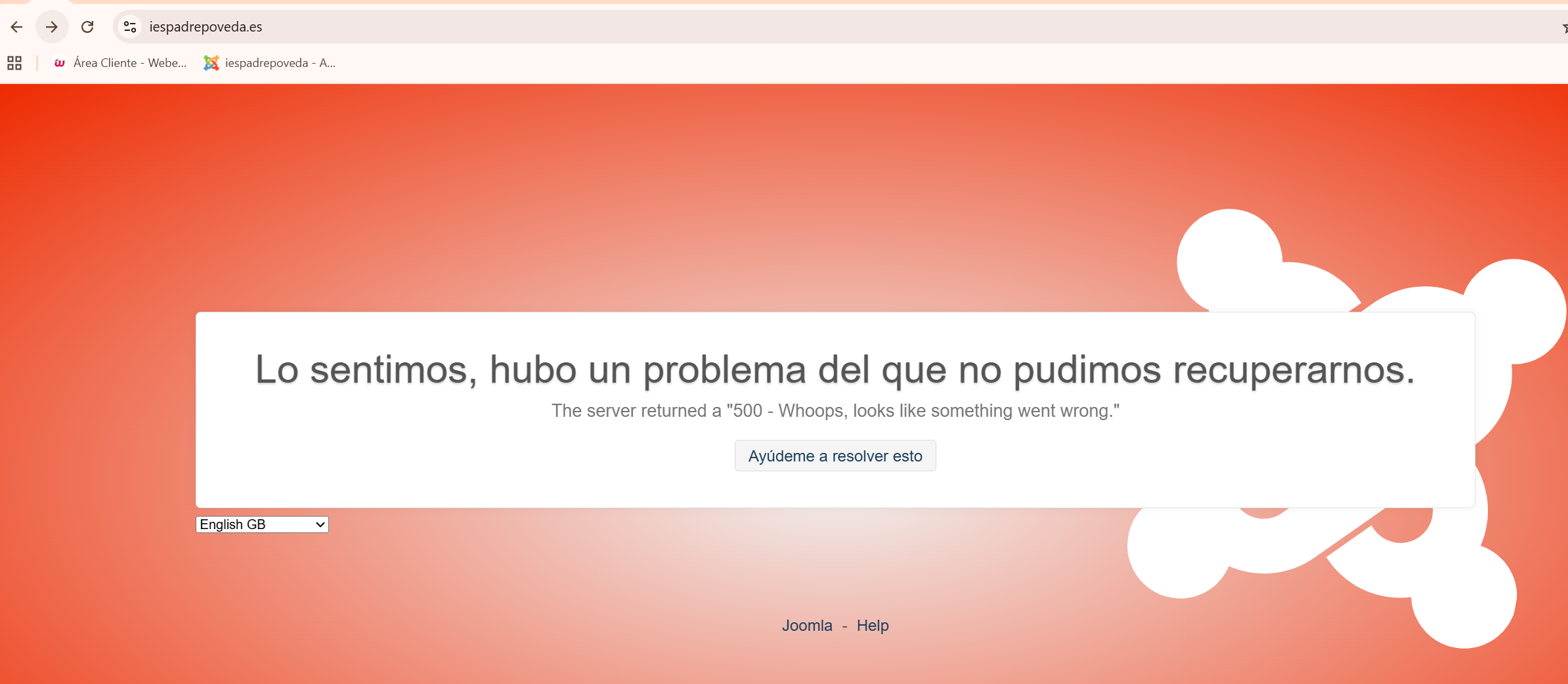The height and width of the screenshot is (684, 1568).
Task: Click the Webempresa bookmark favicon
Action: click(60, 63)
